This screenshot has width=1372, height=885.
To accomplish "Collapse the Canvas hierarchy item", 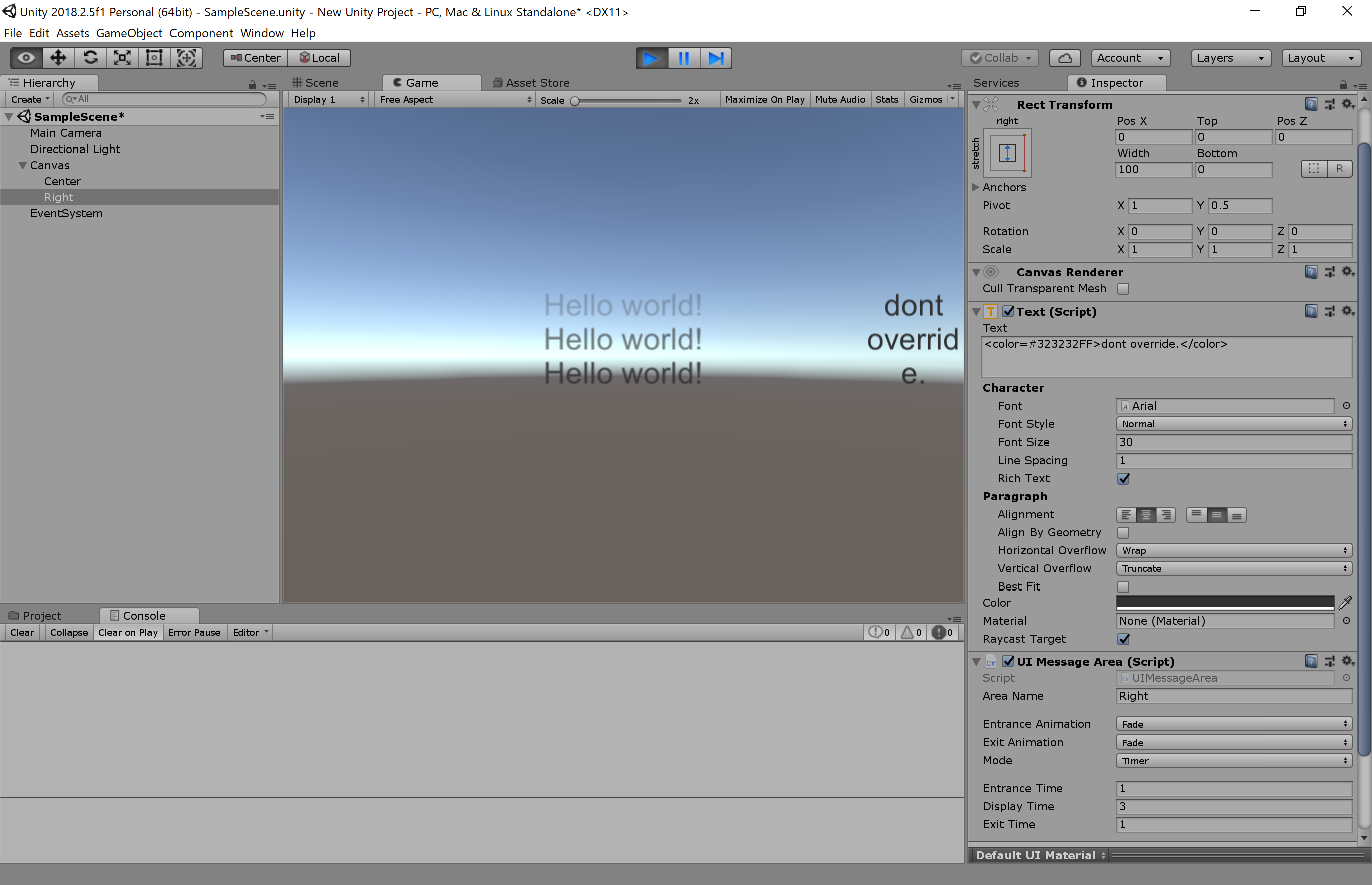I will [23, 165].
